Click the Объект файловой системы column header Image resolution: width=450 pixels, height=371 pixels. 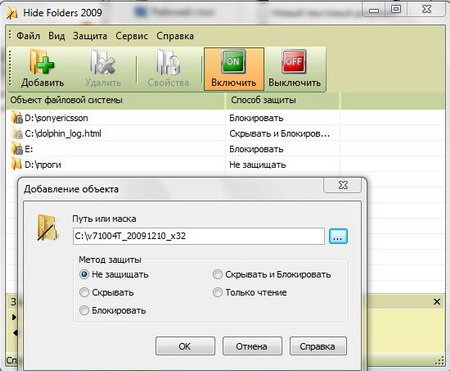[x=116, y=100]
